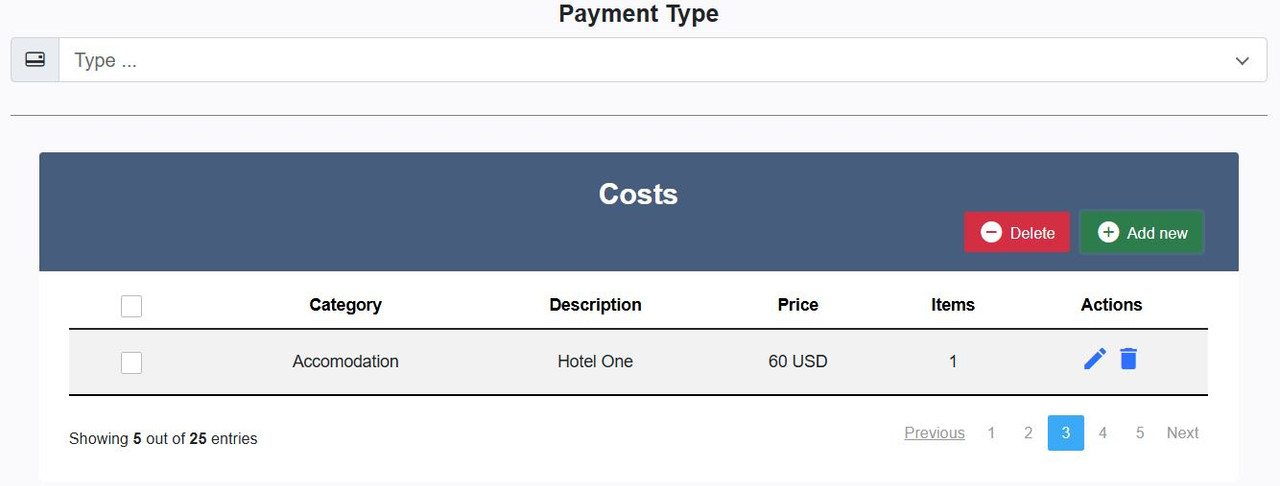Click the Category column header
The height and width of the screenshot is (486, 1280).
(345, 305)
